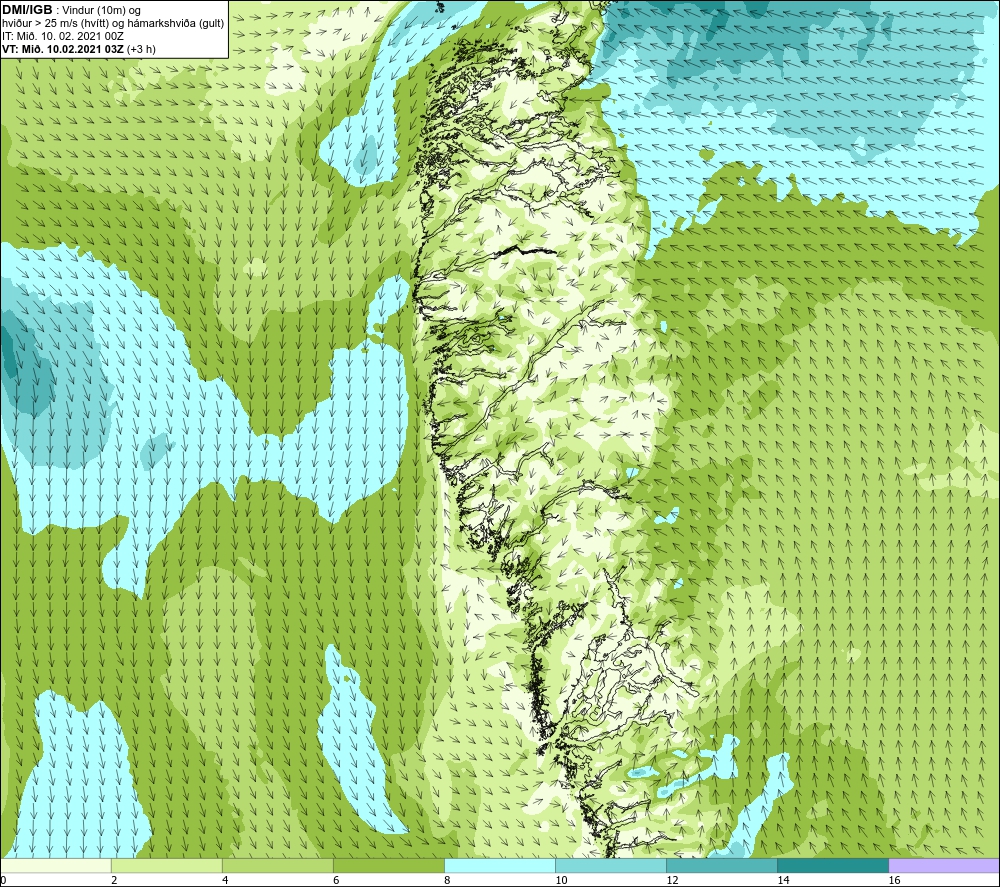Click the light green 2–4 m/s legend swatch
1000x887 pixels.
166,865
